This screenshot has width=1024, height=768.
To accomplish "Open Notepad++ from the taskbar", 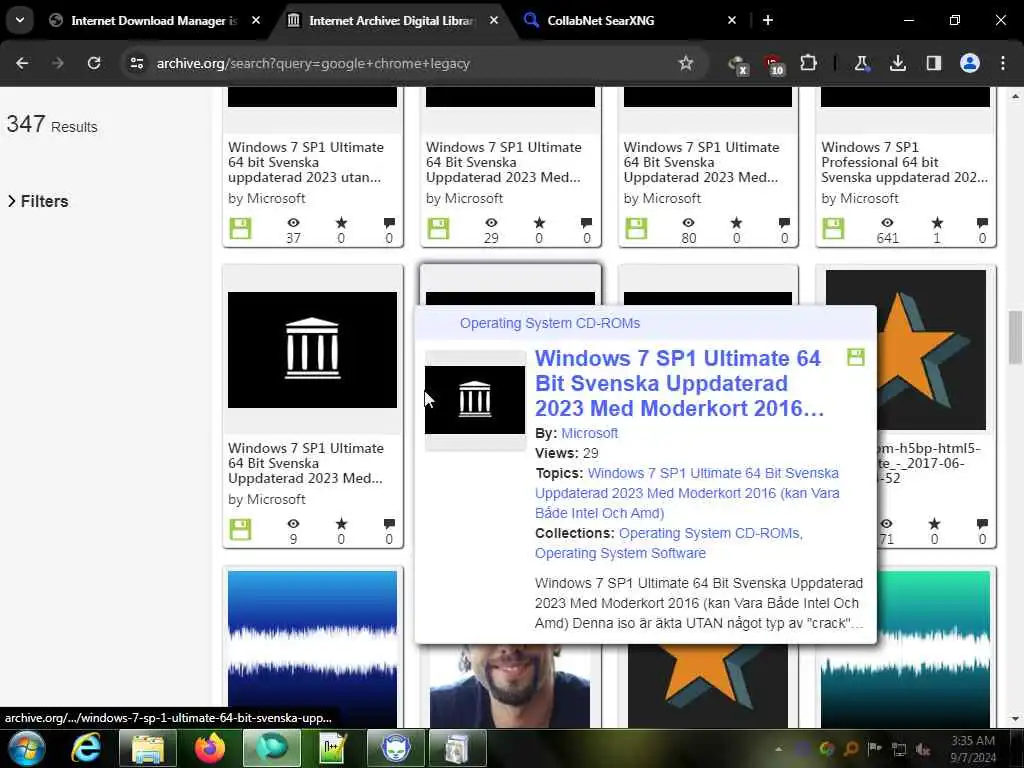I will tap(333, 748).
